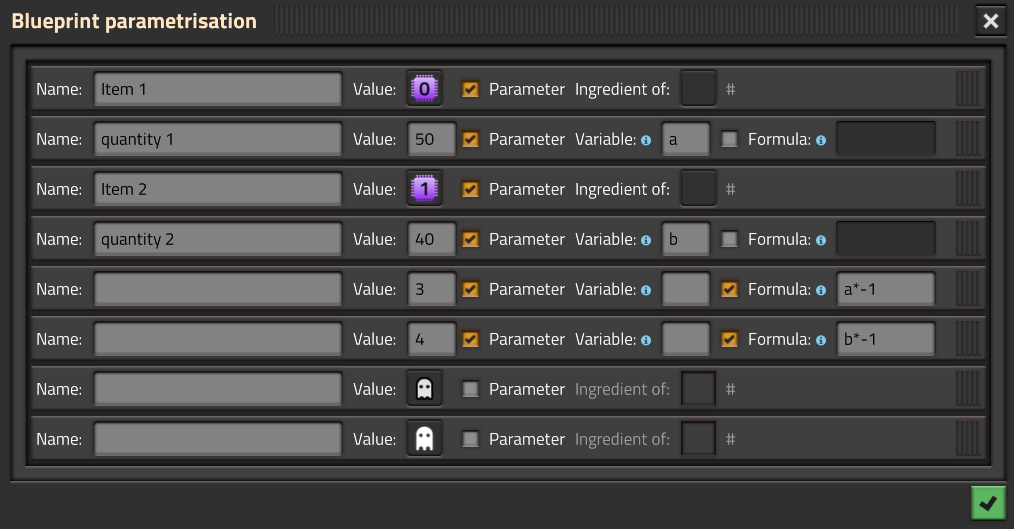
Task: Uncheck Parameter for Item 1
Action: [x=471, y=89]
